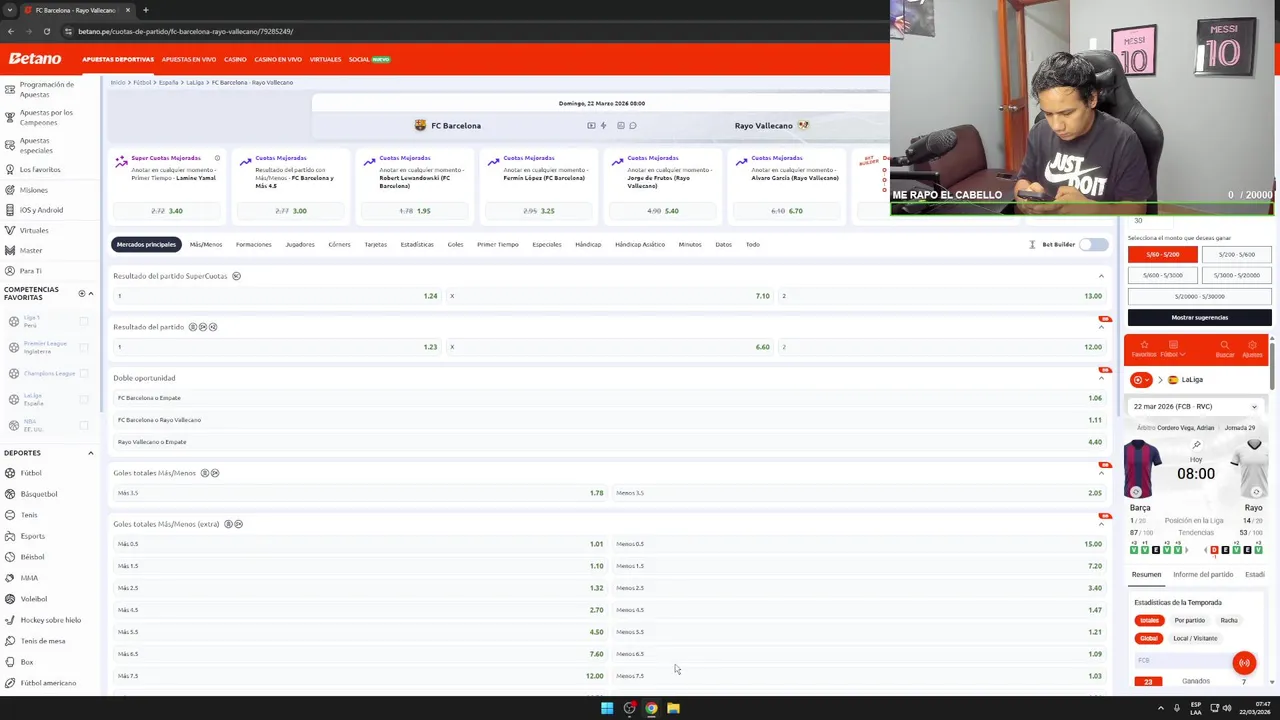Viewport: 1280px width, 720px height.
Task: Open Informe del partido tab
Action: click(1203, 575)
